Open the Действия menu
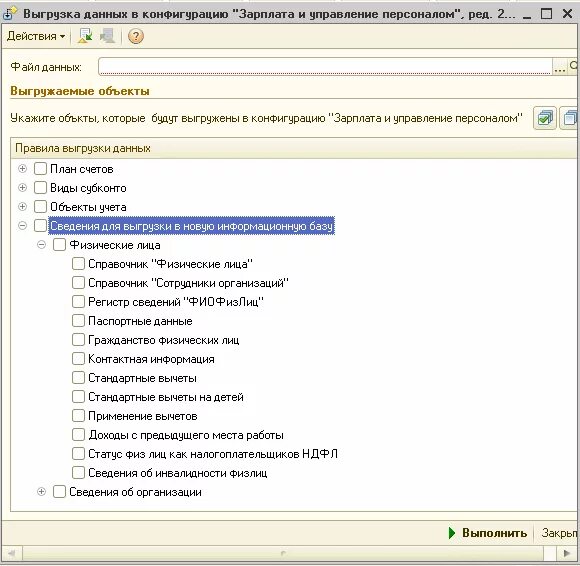The height and width of the screenshot is (566, 580). [36, 36]
